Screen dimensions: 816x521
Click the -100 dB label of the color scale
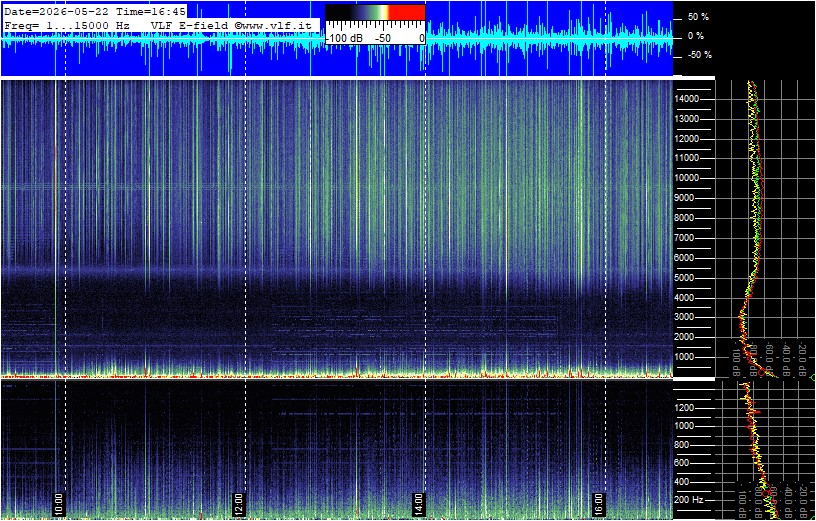343,39
